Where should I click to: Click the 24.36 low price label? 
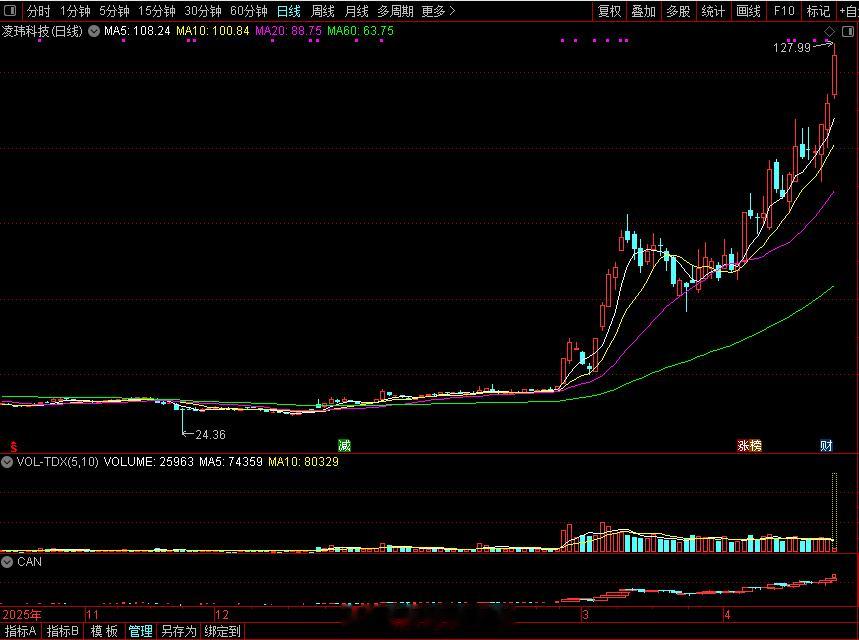click(210, 435)
